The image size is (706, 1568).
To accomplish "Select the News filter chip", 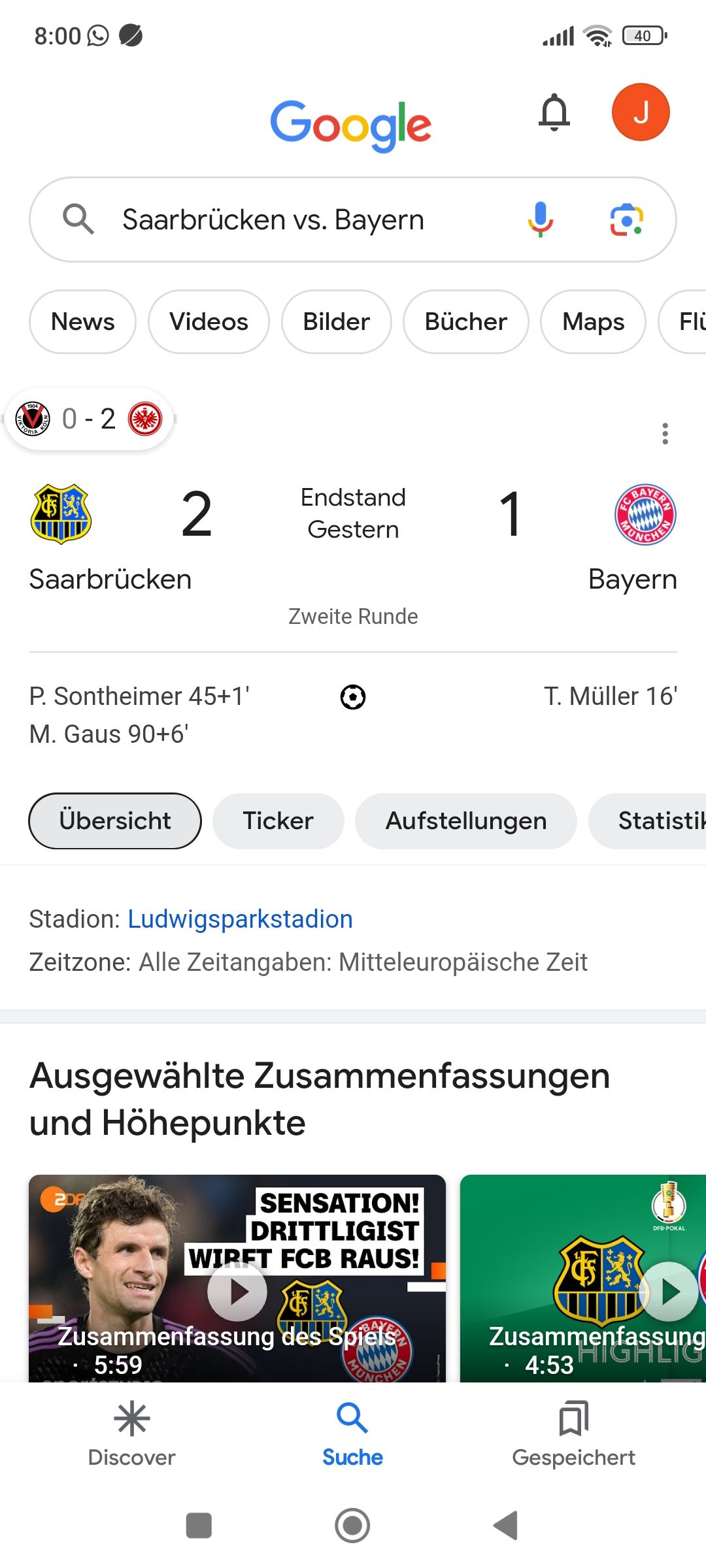I will 83,322.
